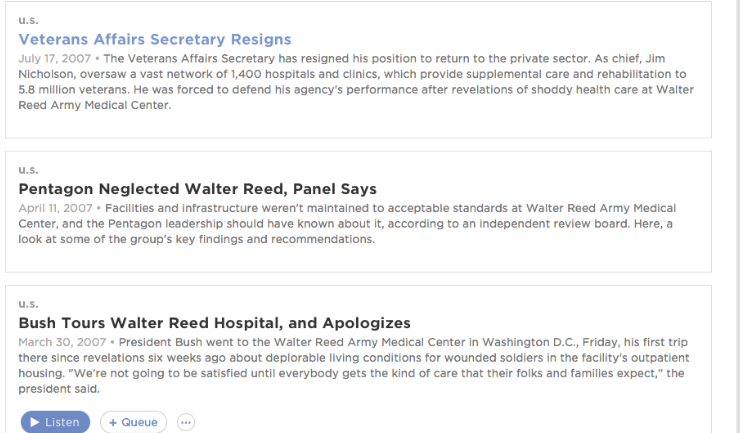This screenshot has width=740, height=433.
Task: Listen to the Bush Tours Walter Reed story
Action: pos(55,422)
